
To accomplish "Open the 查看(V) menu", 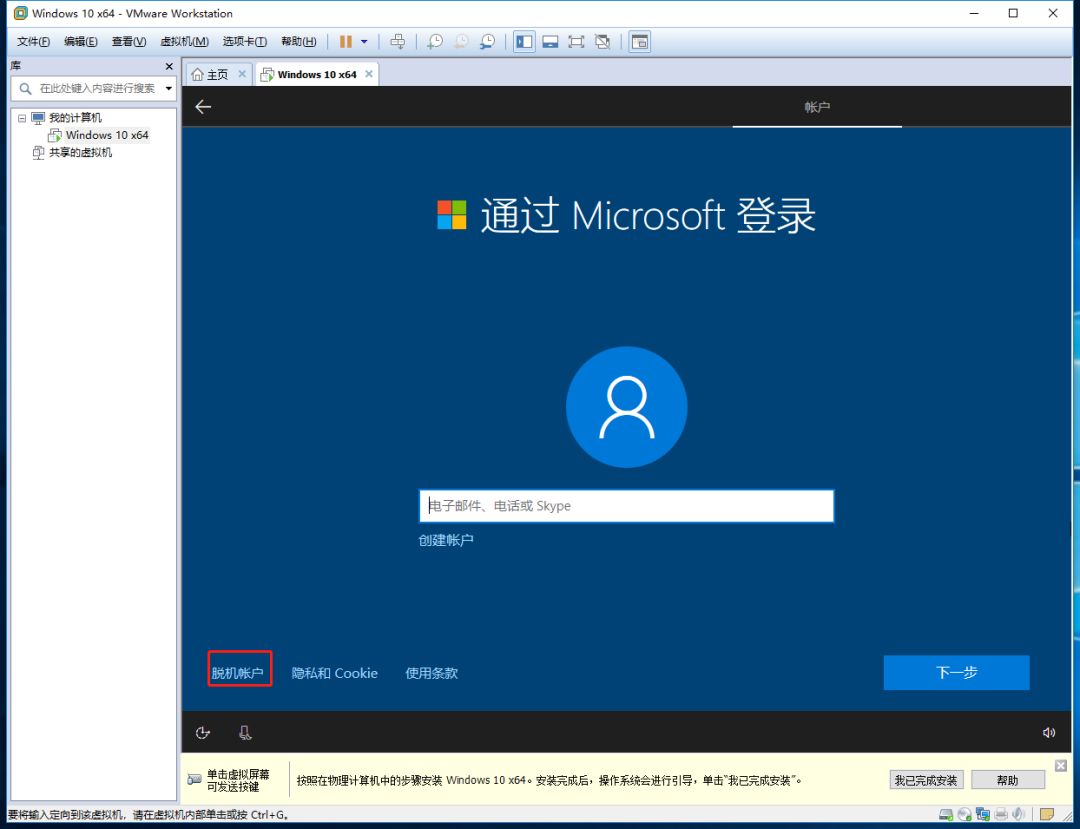I will pyautogui.click(x=129, y=41).
